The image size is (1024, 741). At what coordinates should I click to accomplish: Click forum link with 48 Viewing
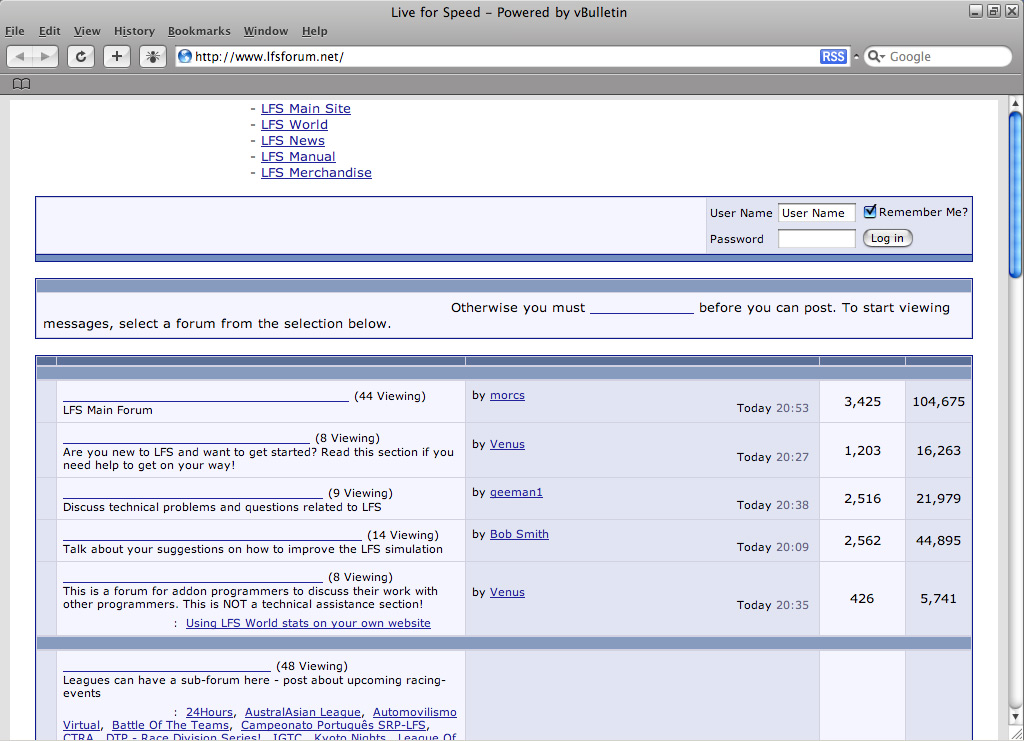point(167,666)
